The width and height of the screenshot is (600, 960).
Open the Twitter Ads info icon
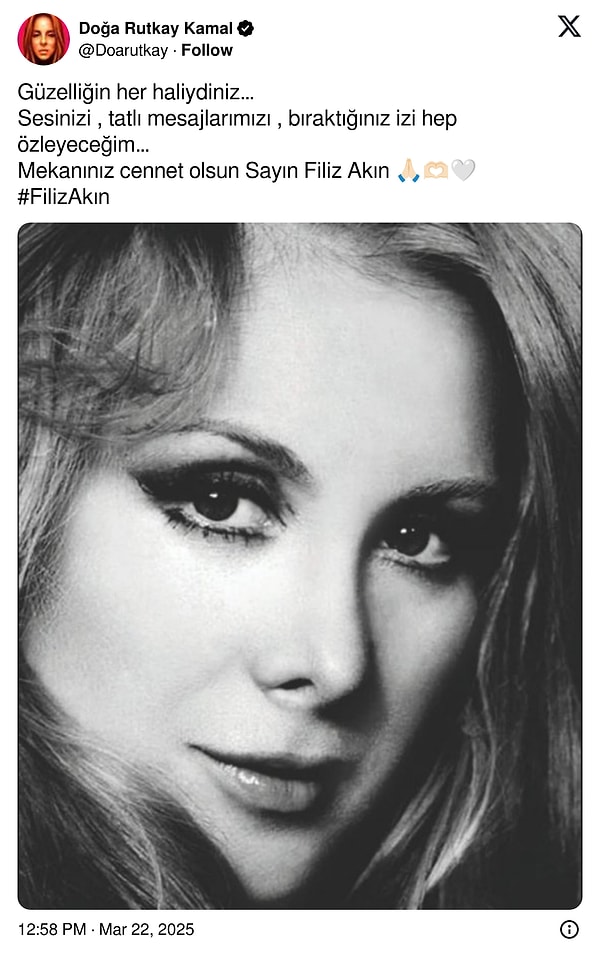(x=569, y=929)
